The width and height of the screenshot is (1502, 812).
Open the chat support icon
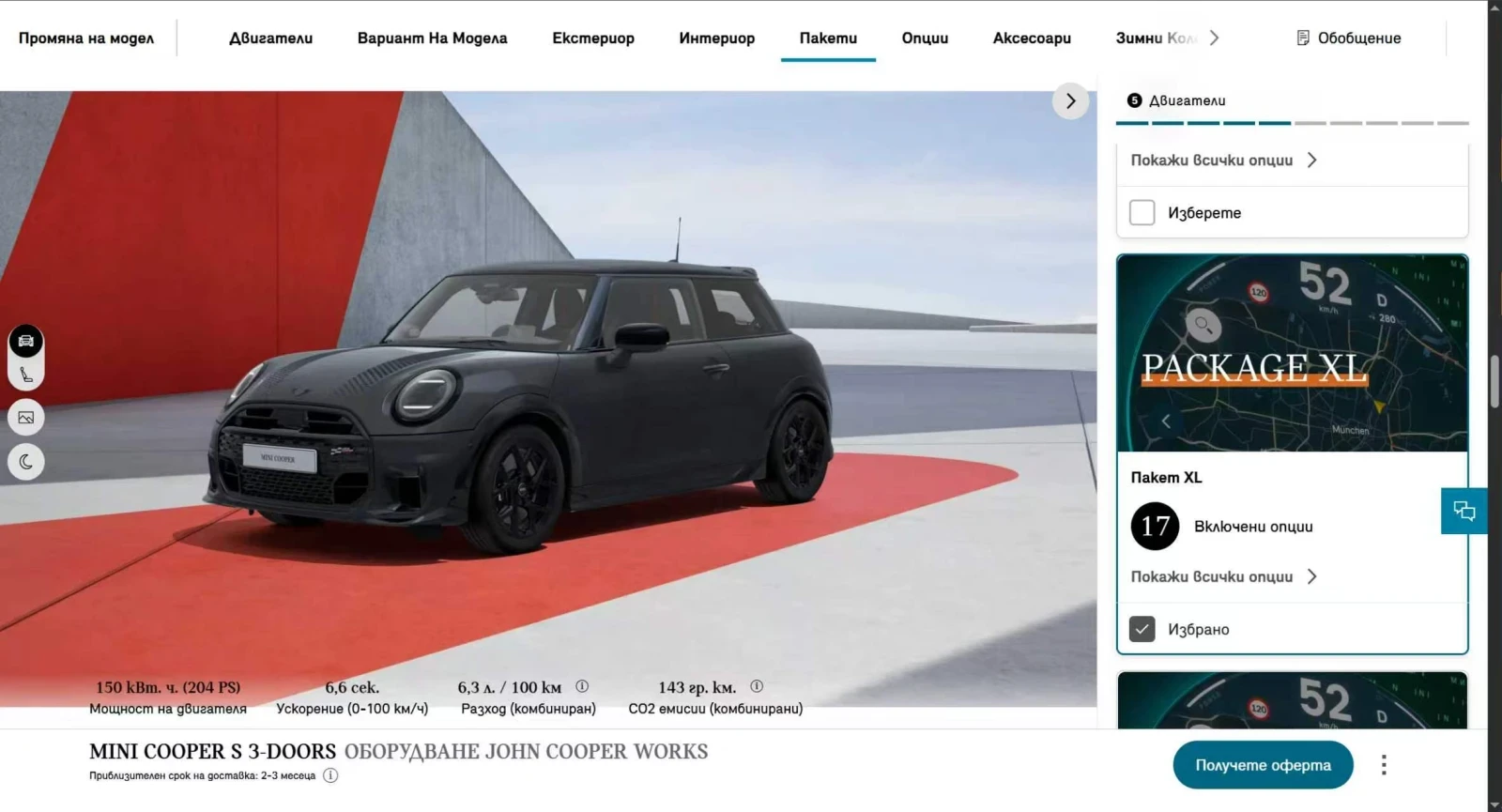tap(1464, 511)
